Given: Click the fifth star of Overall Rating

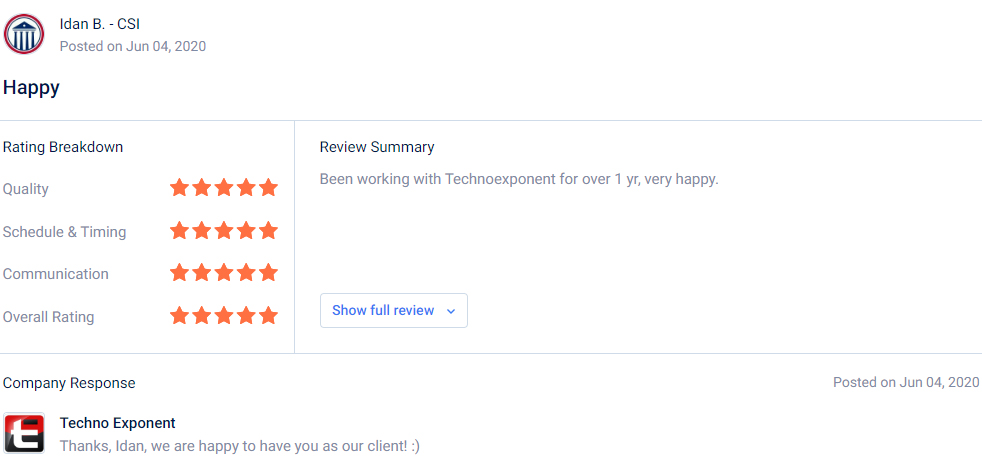Looking at the screenshot, I should coord(268,315).
